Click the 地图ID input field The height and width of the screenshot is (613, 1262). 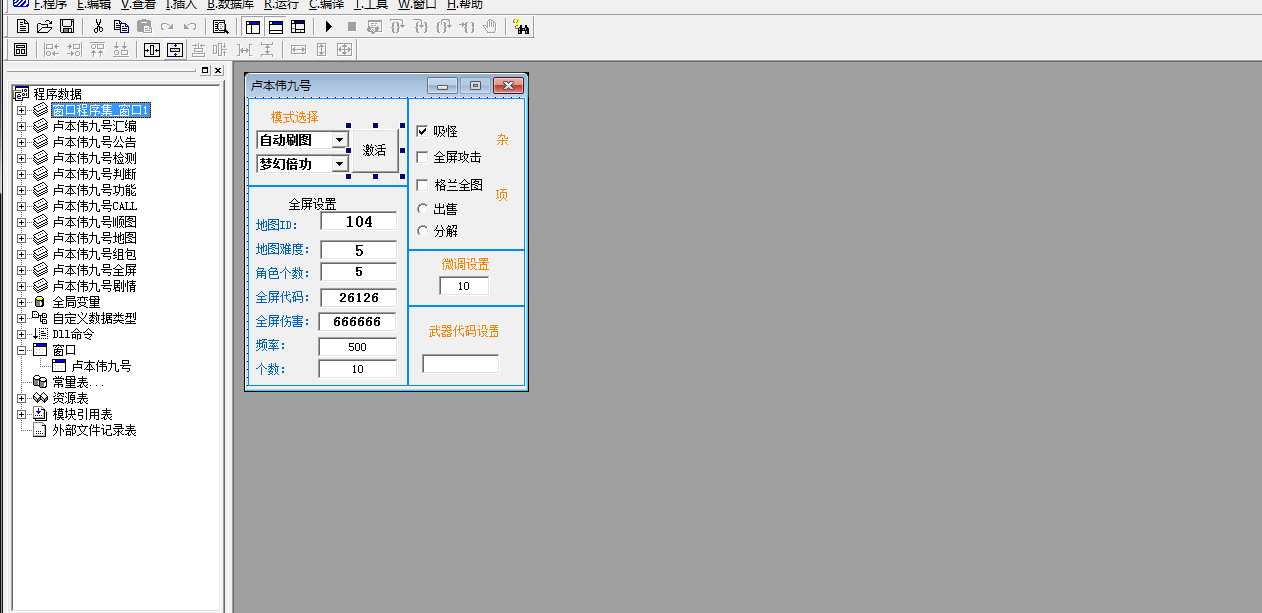tap(358, 222)
